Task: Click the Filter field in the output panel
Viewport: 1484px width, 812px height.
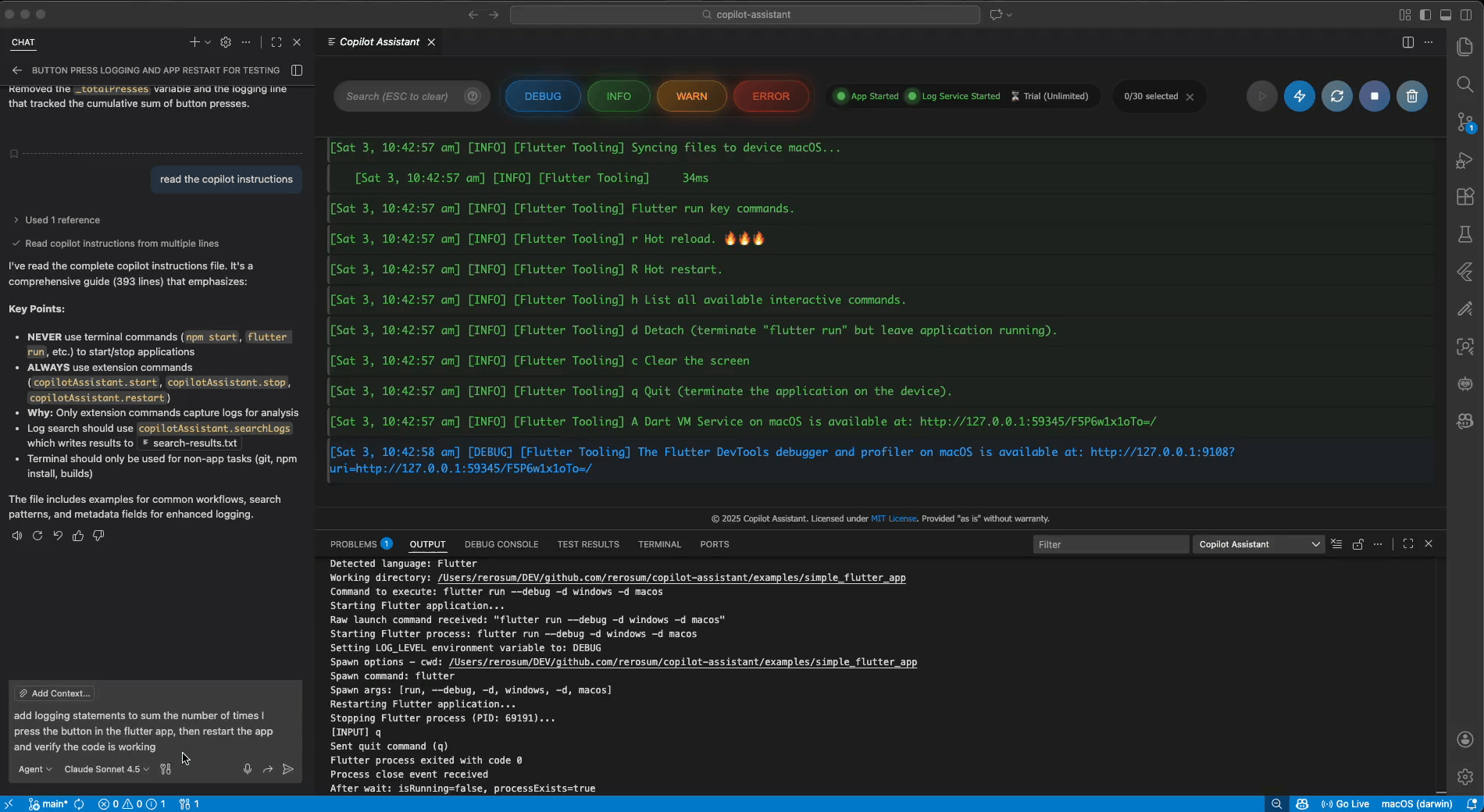Action: tap(1111, 544)
